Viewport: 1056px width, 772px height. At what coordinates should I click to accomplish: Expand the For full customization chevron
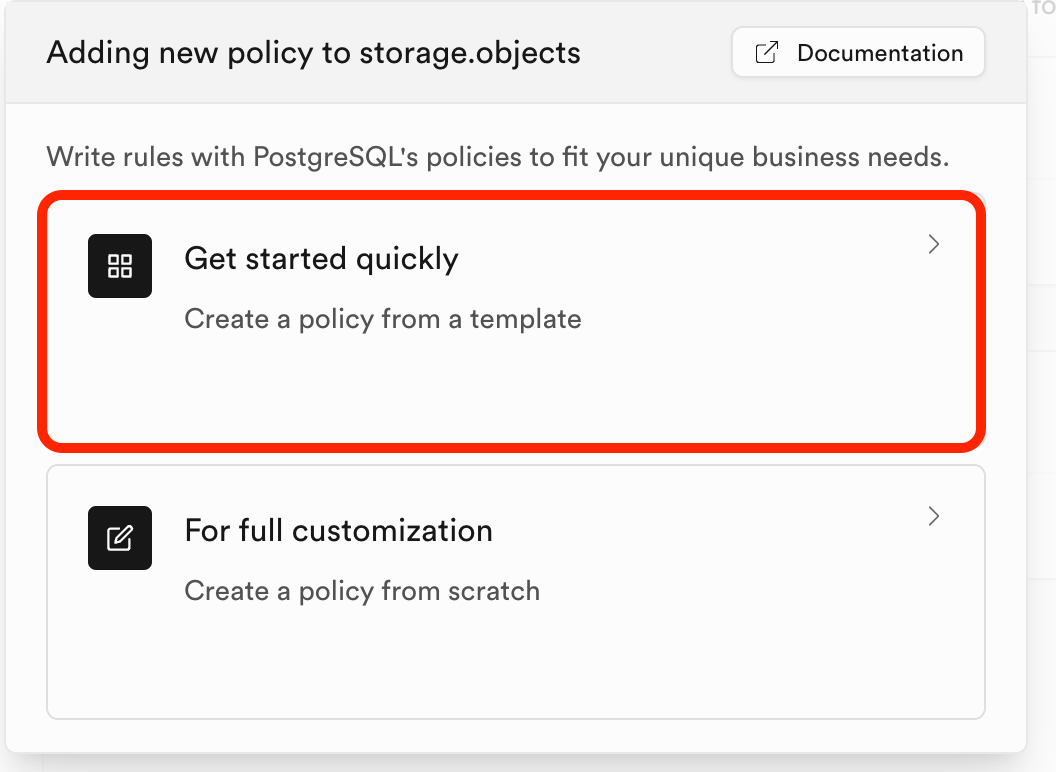934,516
